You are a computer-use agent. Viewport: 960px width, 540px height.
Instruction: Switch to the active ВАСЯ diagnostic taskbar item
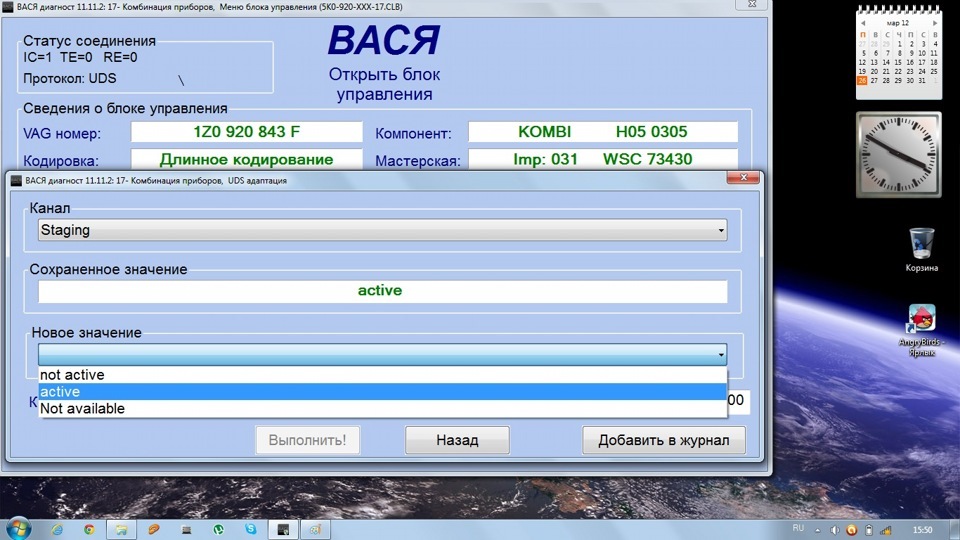[x=283, y=530]
